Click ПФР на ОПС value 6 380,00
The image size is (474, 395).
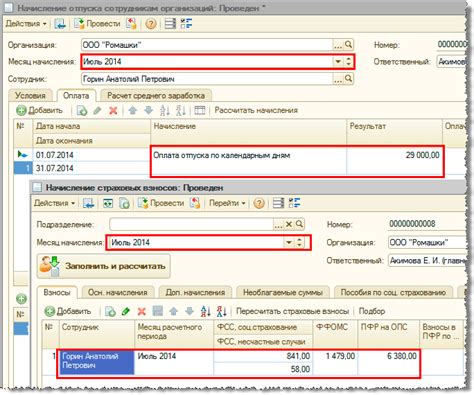click(402, 356)
